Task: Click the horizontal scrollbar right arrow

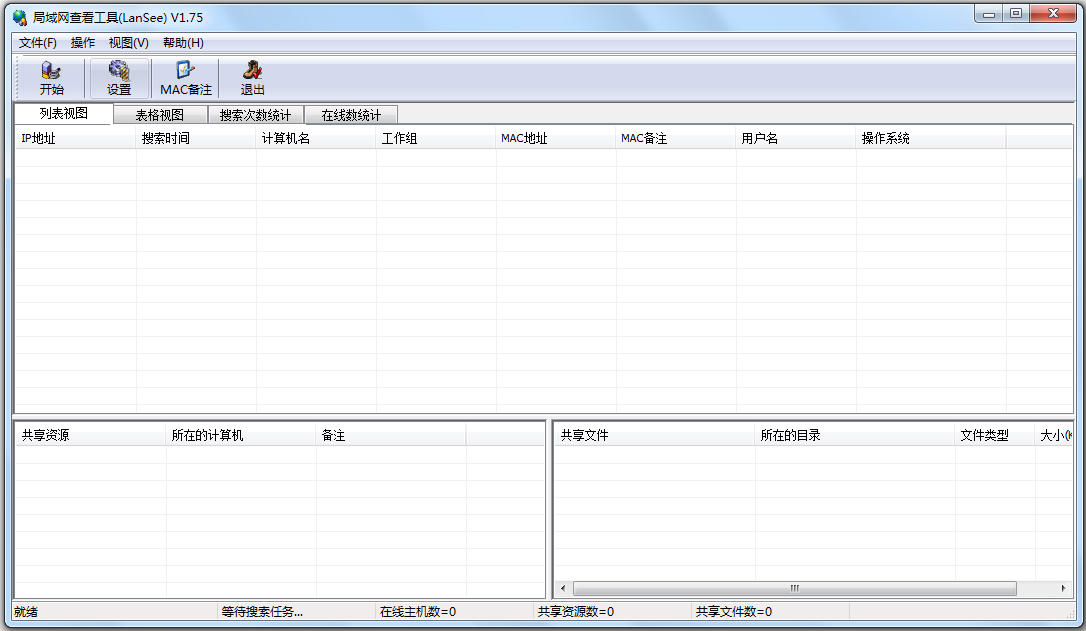Action: 1064,588
